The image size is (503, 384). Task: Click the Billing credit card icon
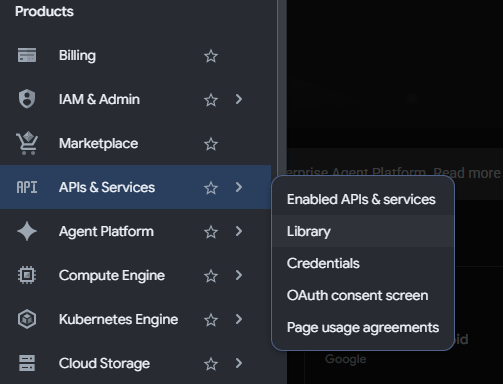(x=27, y=55)
